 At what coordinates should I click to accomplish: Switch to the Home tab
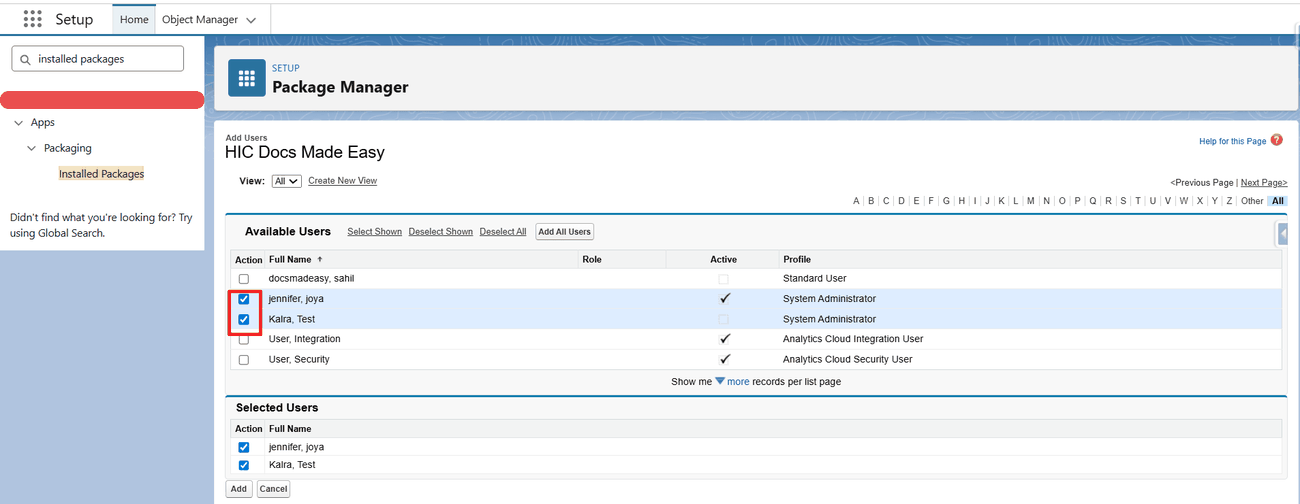134,19
